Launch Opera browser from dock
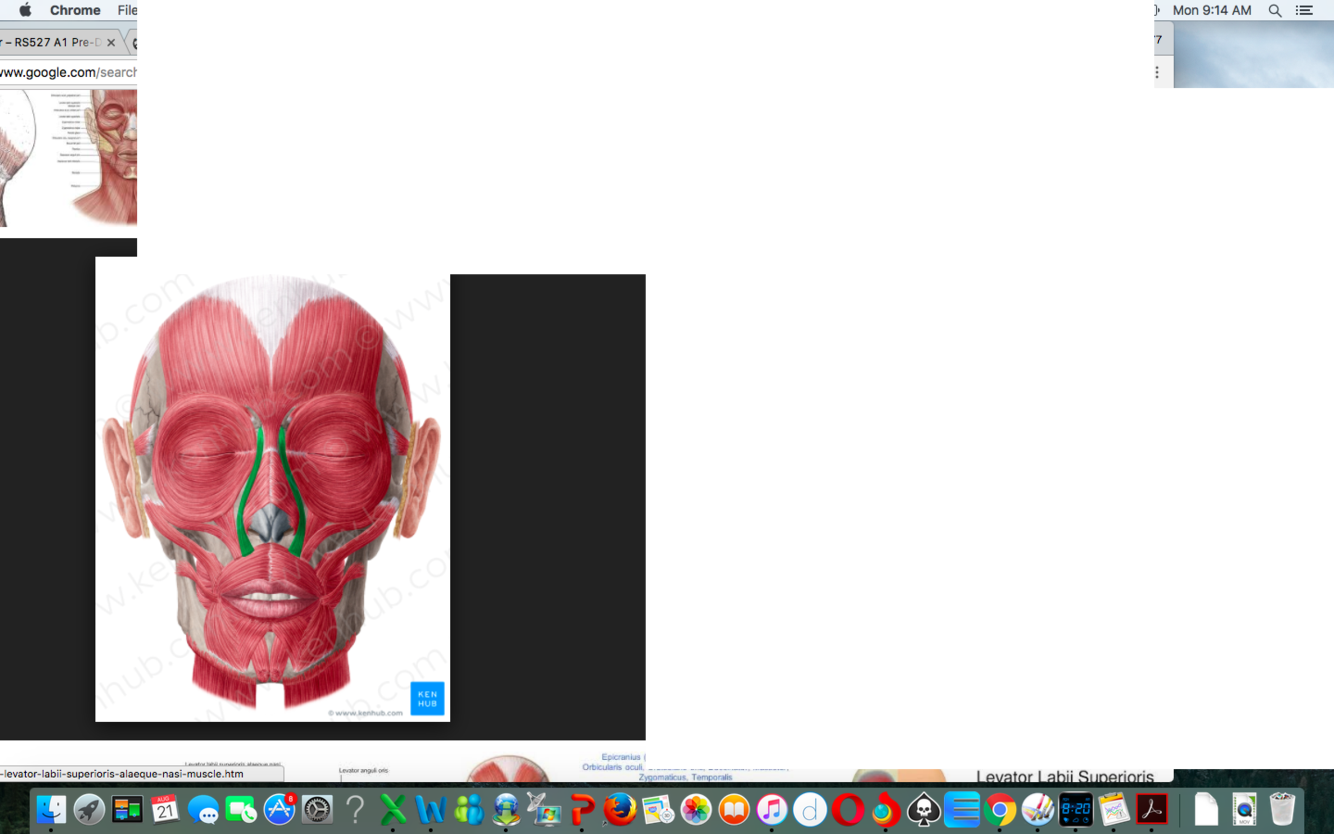 click(848, 809)
